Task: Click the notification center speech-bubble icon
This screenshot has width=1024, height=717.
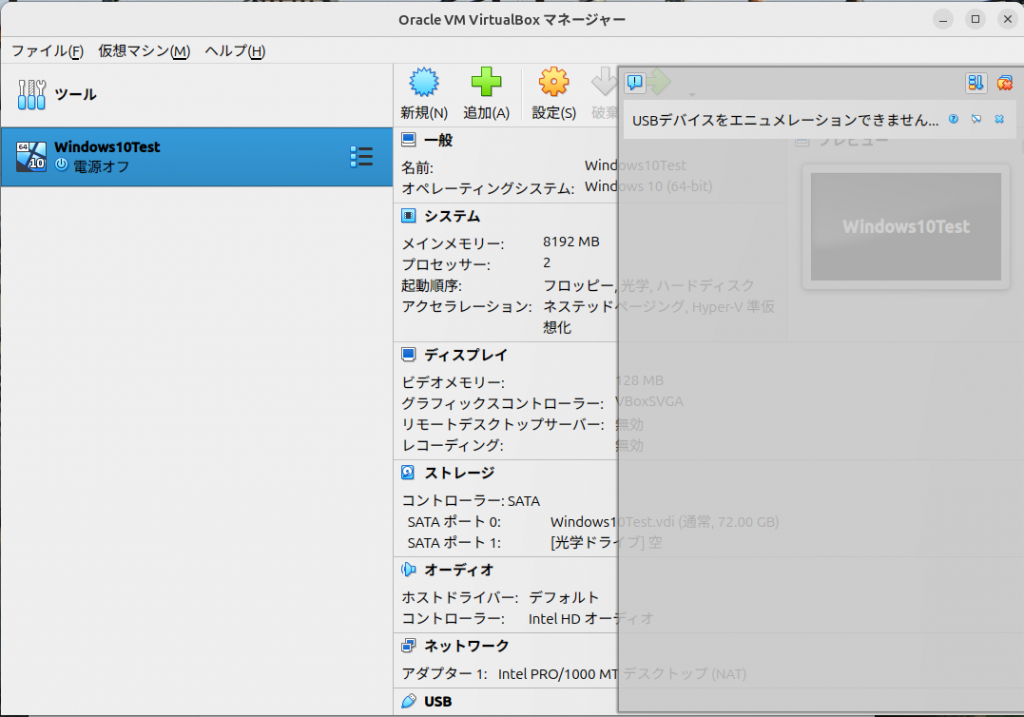Action: (635, 82)
